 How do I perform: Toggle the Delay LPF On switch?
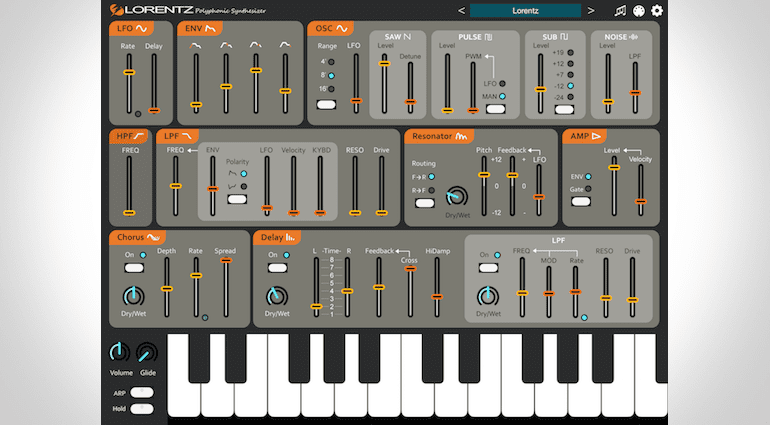coord(488,268)
